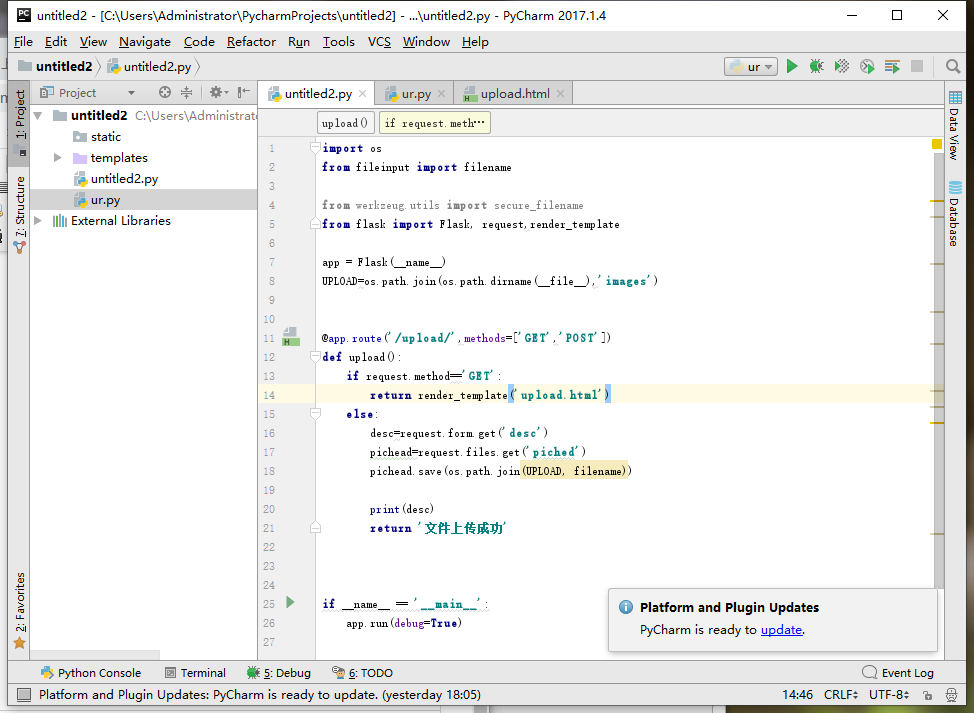Open the Favorites tool window
The height and width of the screenshot is (713, 974).
pos(20,611)
